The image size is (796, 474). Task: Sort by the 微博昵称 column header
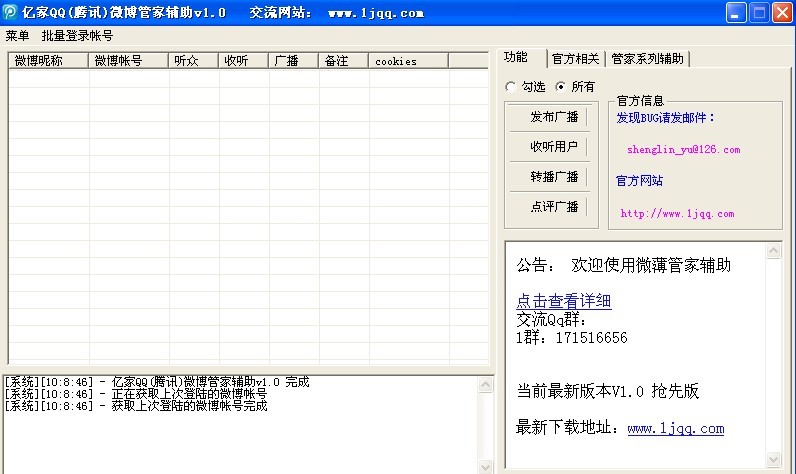pos(48,61)
